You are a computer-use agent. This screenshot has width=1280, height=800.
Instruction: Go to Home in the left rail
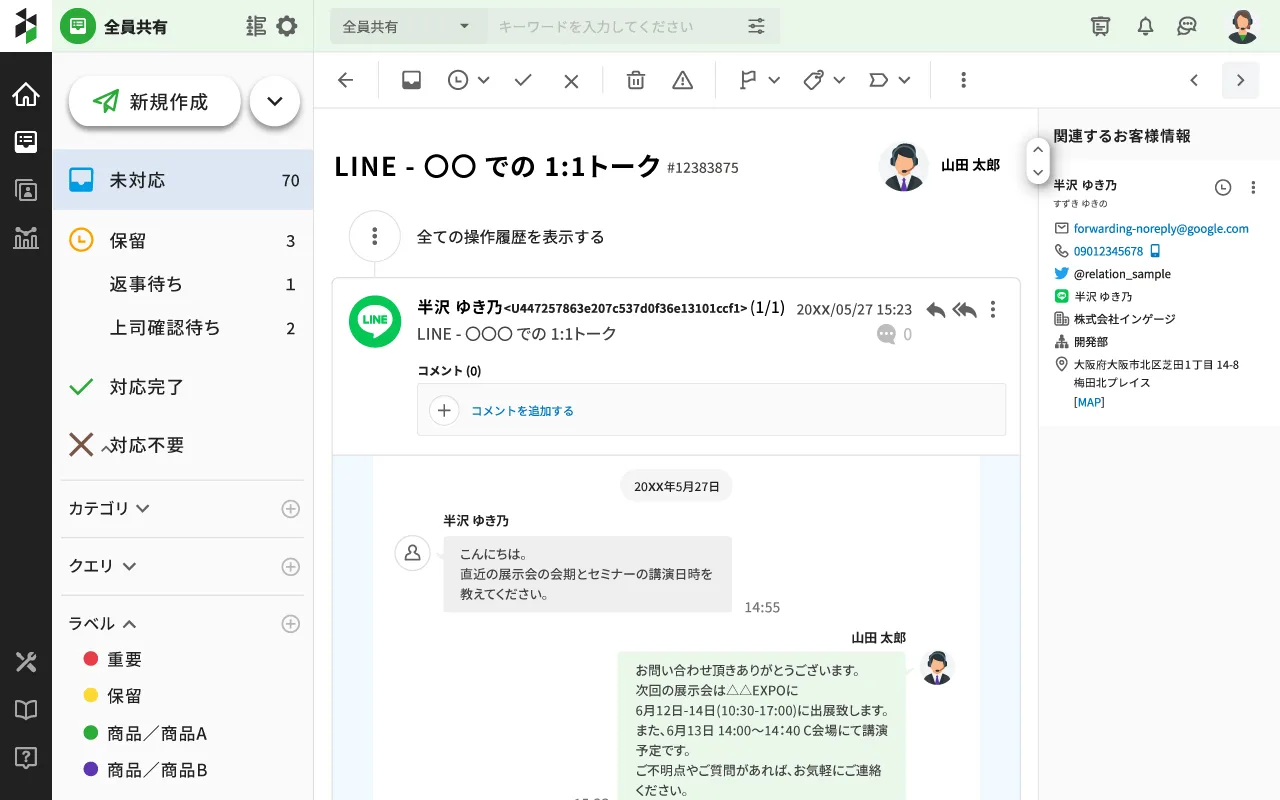pos(26,95)
